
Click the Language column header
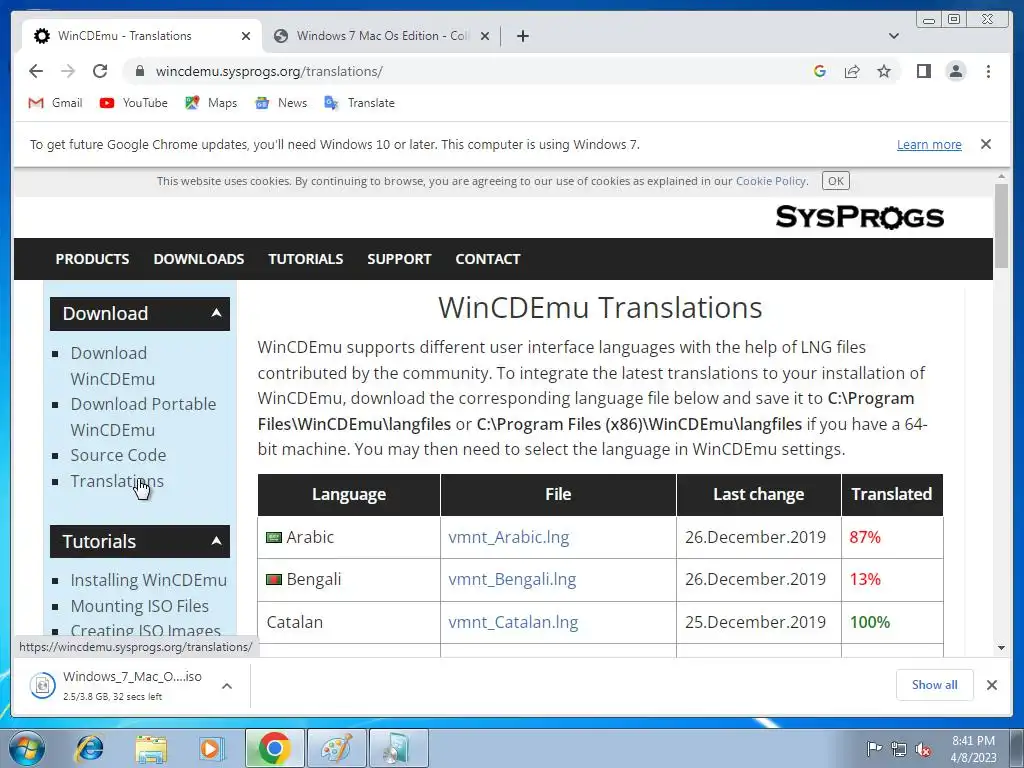pos(349,494)
